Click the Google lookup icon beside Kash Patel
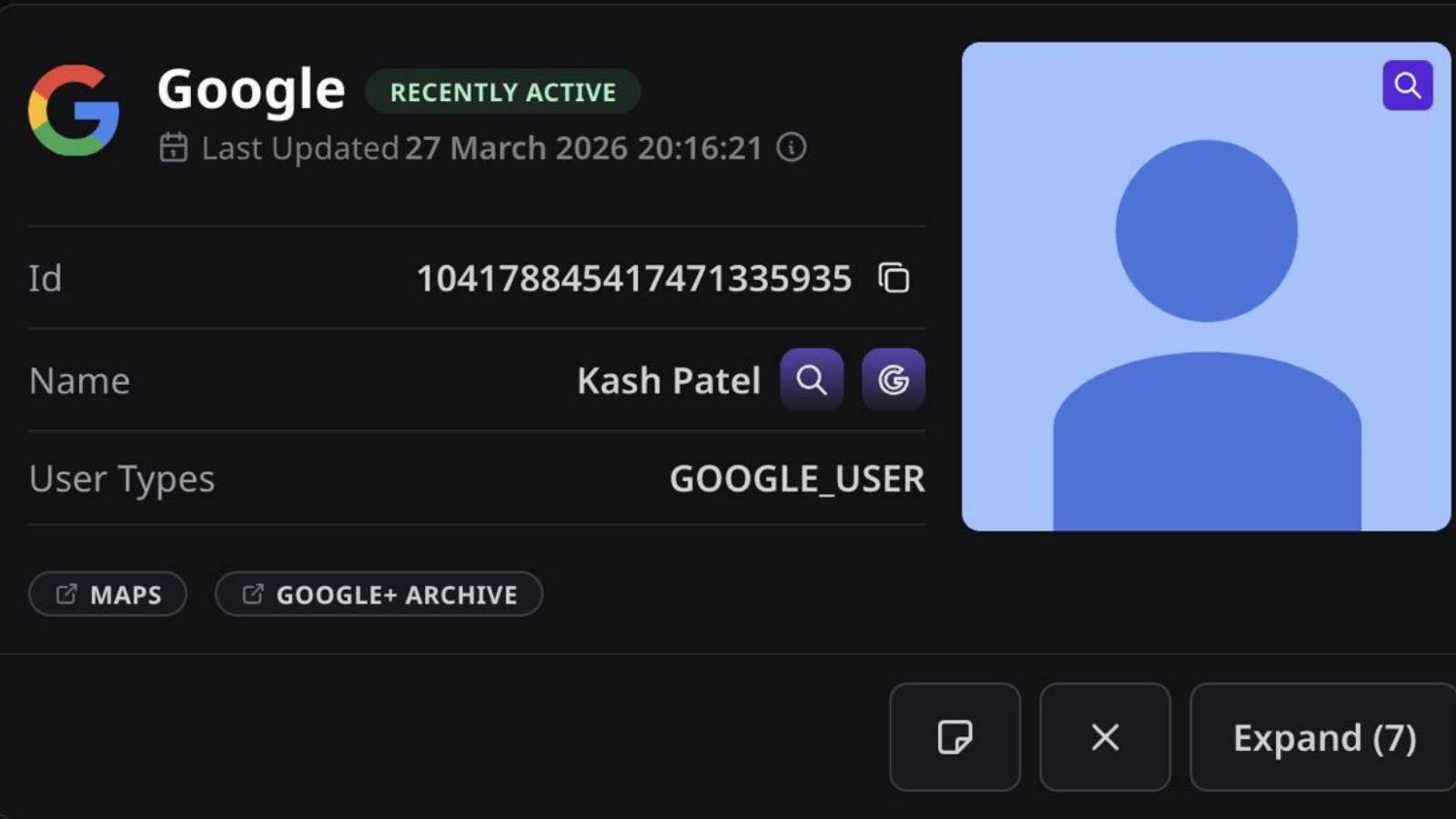Image resolution: width=1456 pixels, height=819 pixels. coord(893,379)
